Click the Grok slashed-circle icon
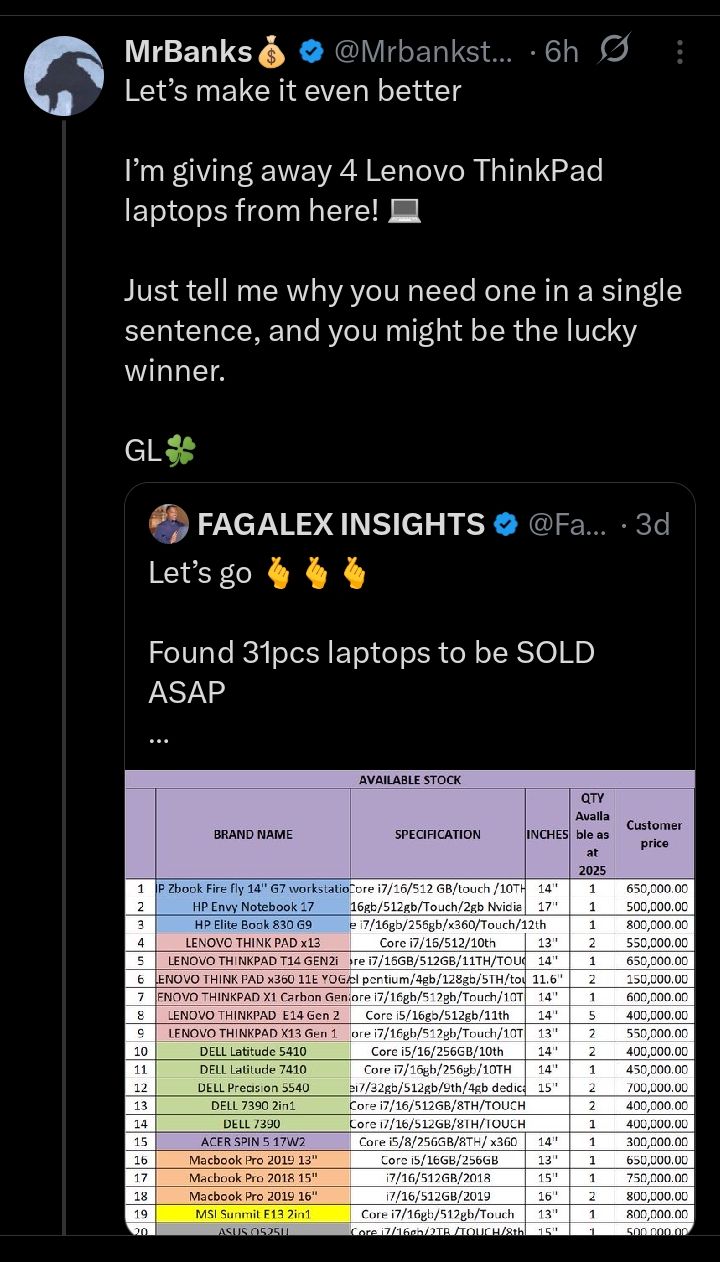Screen dimensions: 720x1262 [x=613, y=50]
